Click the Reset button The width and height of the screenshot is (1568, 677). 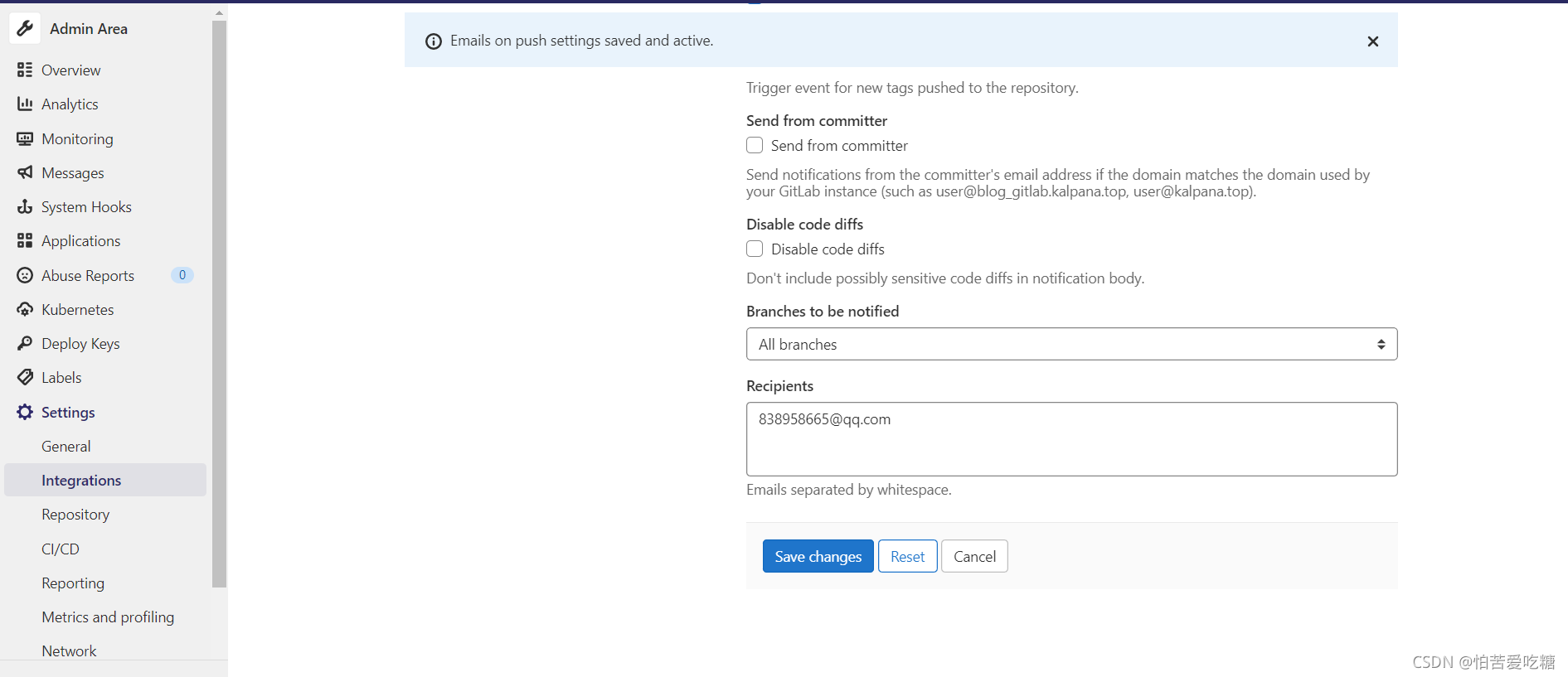pyautogui.click(x=907, y=556)
